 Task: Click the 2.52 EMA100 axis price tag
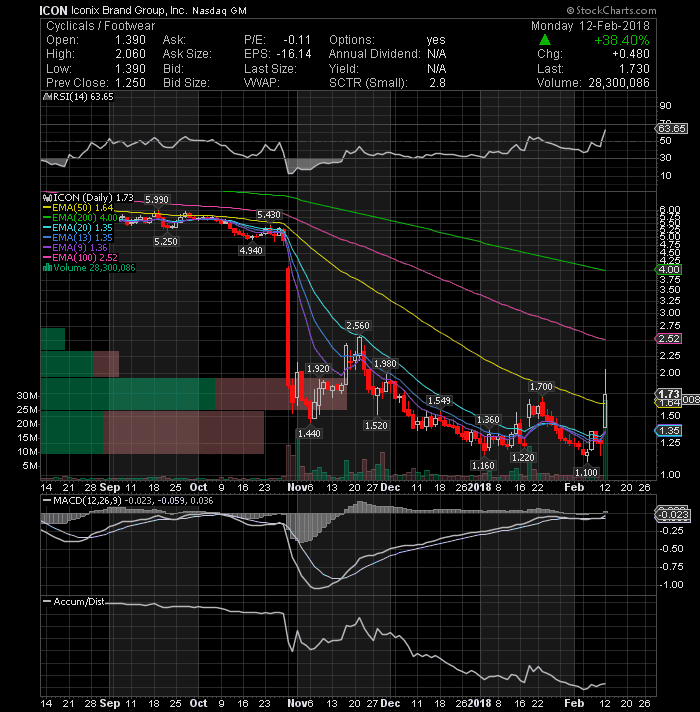668,339
